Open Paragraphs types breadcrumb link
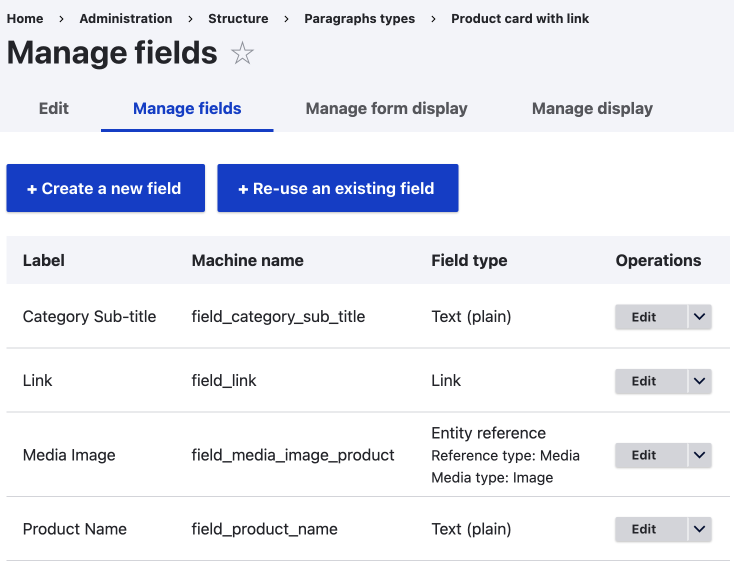Screen dimensions: 734x567 pos(359,18)
